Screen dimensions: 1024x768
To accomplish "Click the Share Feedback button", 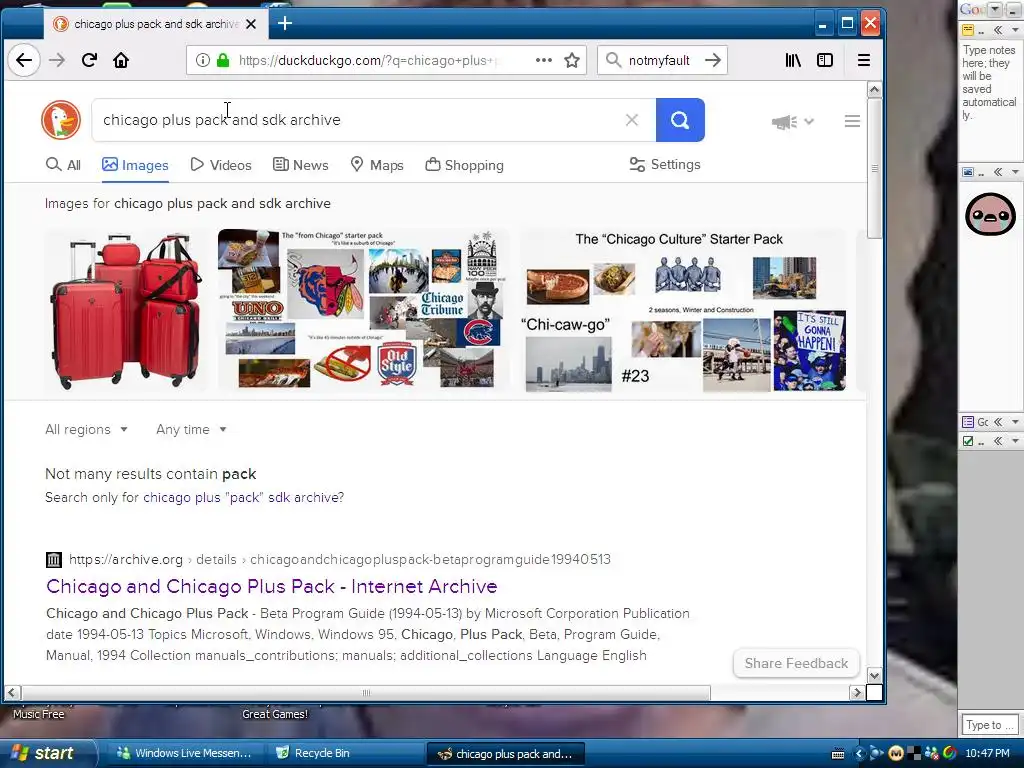I will (x=796, y=664).
